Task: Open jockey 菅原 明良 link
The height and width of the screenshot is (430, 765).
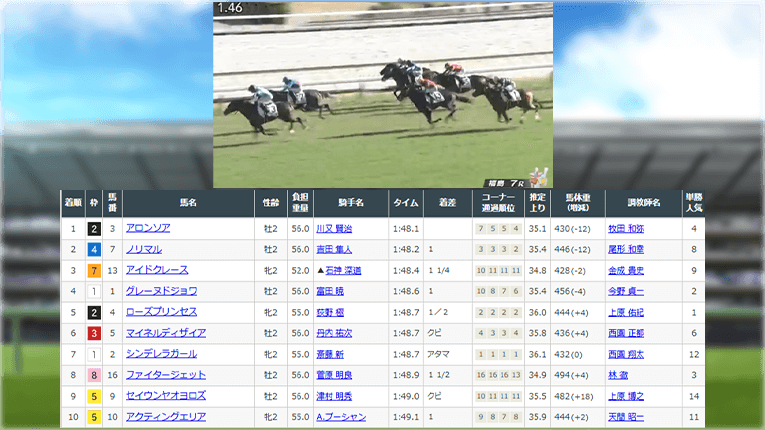Action: [334, 375]
